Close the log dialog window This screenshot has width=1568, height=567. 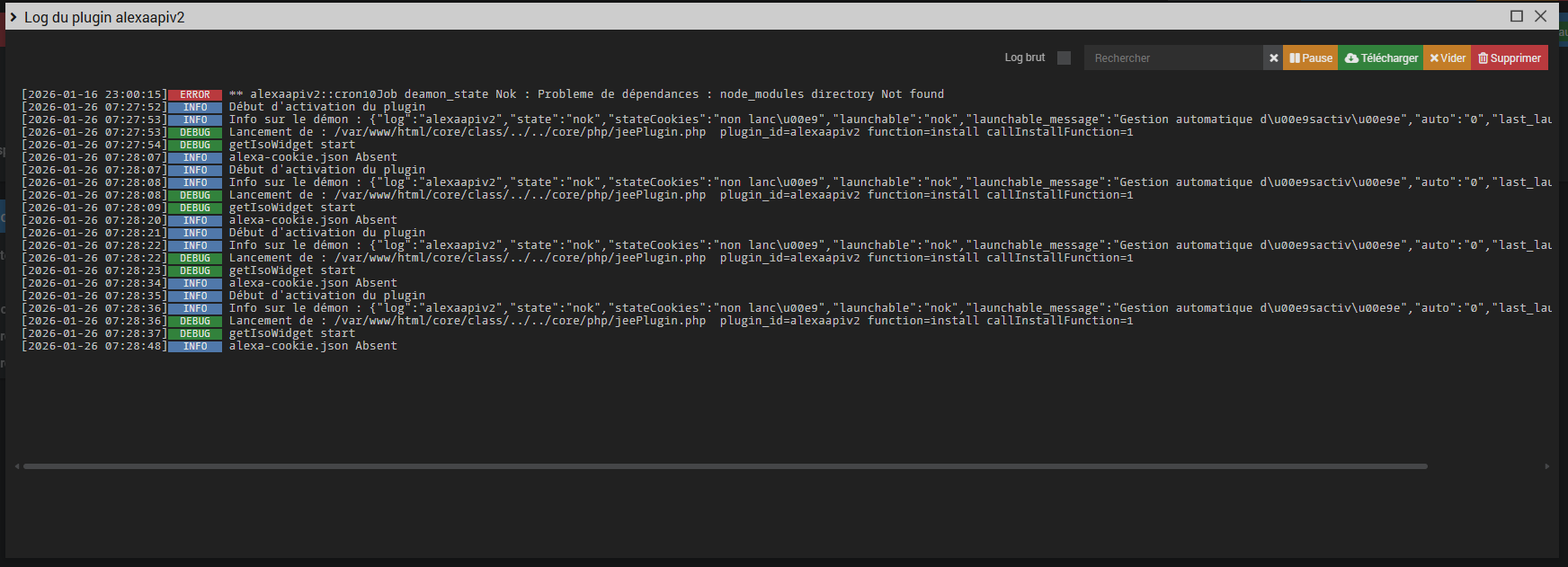click(1540, 16)
